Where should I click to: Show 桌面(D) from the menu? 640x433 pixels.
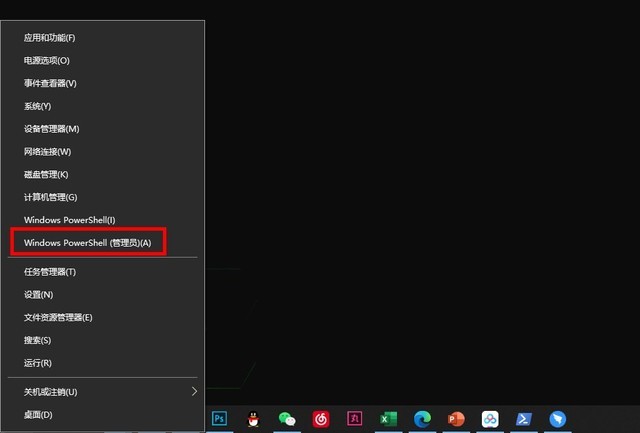coord(103,415)
